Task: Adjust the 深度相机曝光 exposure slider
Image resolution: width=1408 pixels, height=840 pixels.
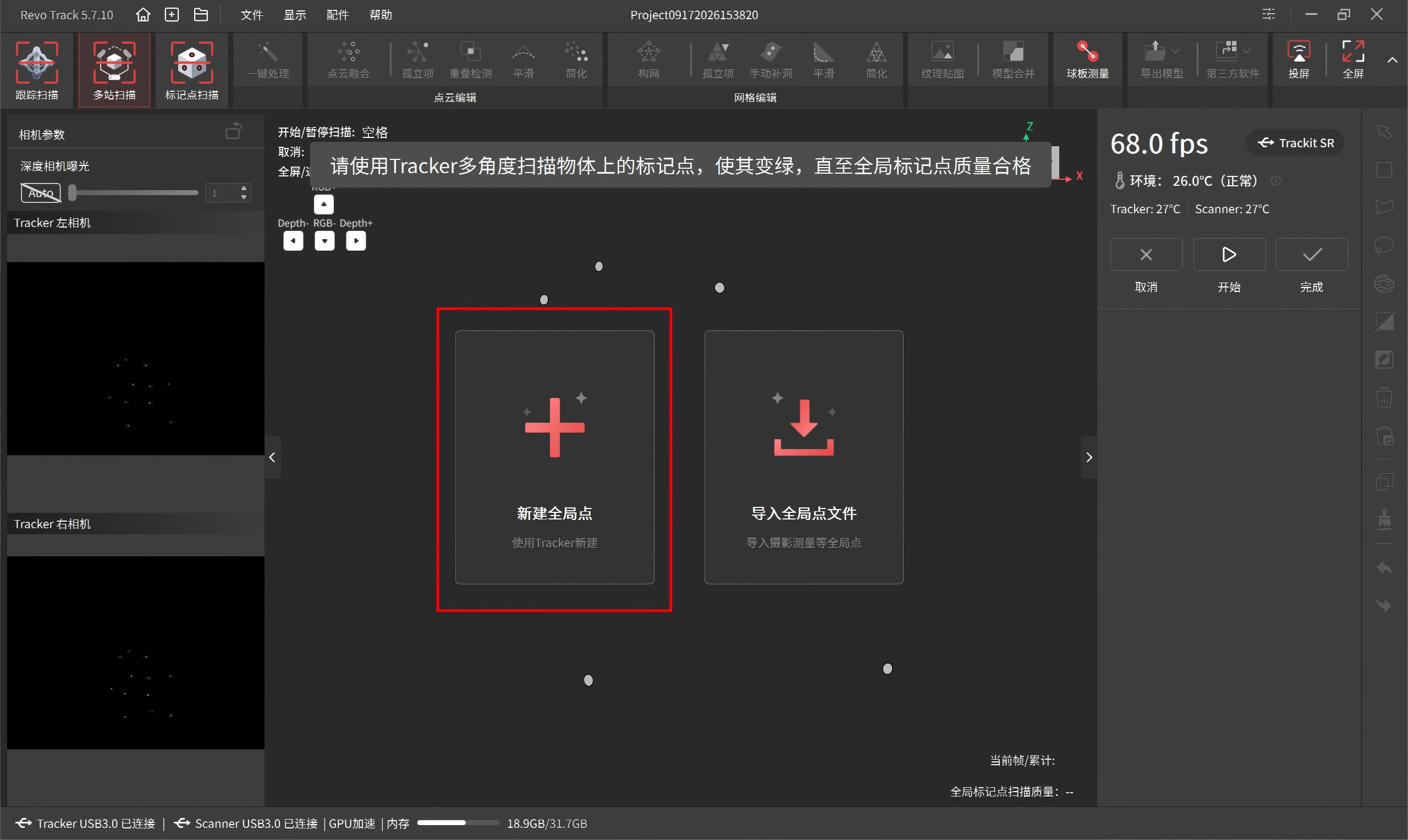Action: (x=134, y=193)
